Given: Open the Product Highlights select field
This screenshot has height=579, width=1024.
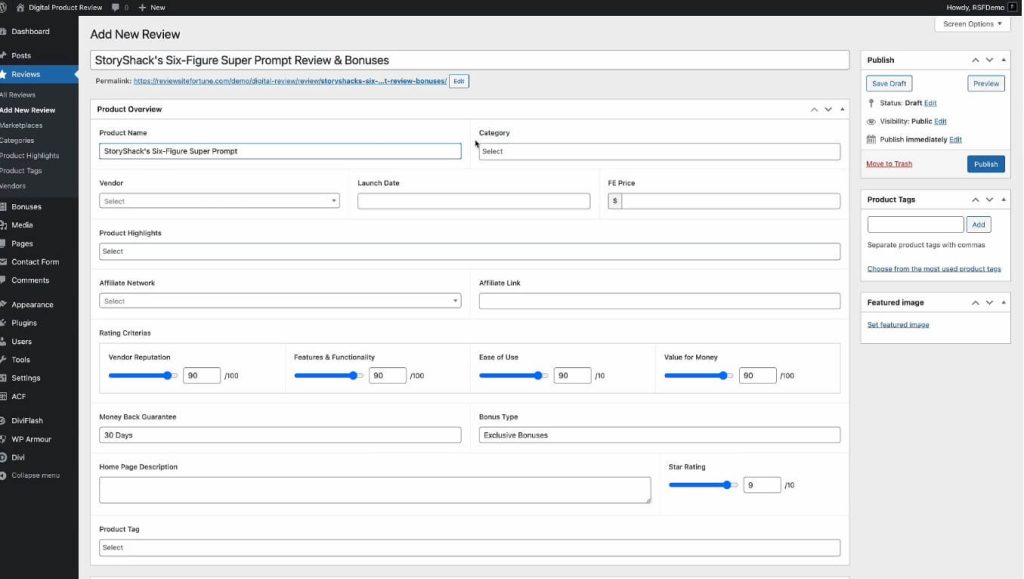Looking at the screenshot, I should coord(470,251).
